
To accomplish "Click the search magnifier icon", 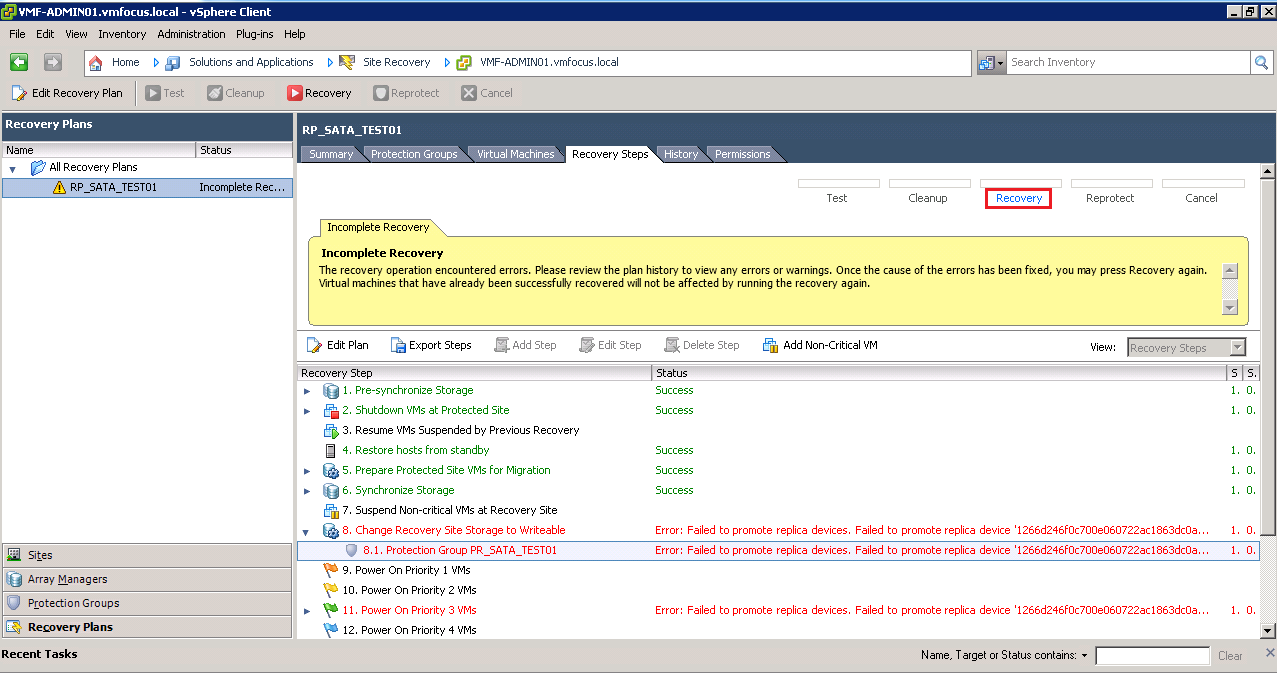I will click(x=1262, y=62).
